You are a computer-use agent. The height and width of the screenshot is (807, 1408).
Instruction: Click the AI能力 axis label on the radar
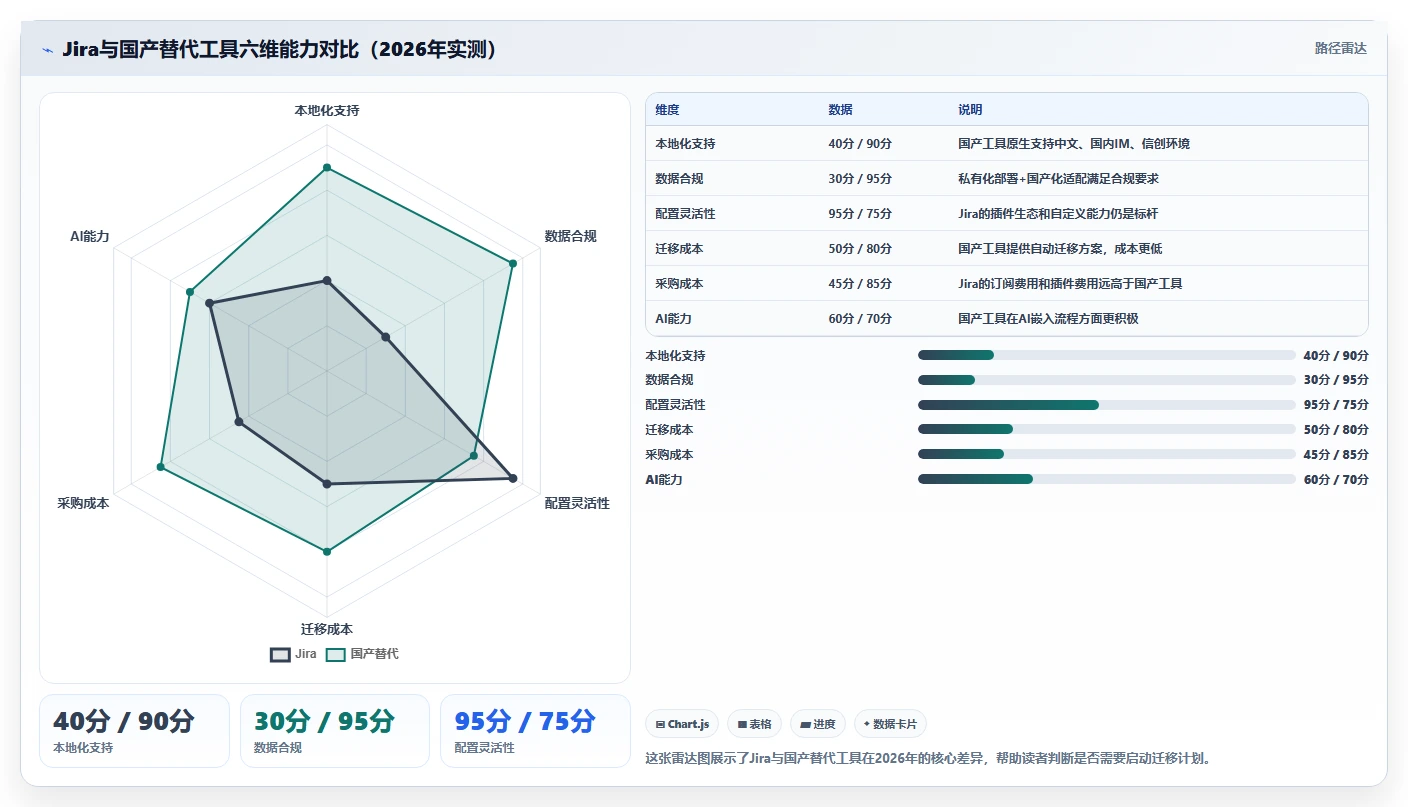click(89, 236)
